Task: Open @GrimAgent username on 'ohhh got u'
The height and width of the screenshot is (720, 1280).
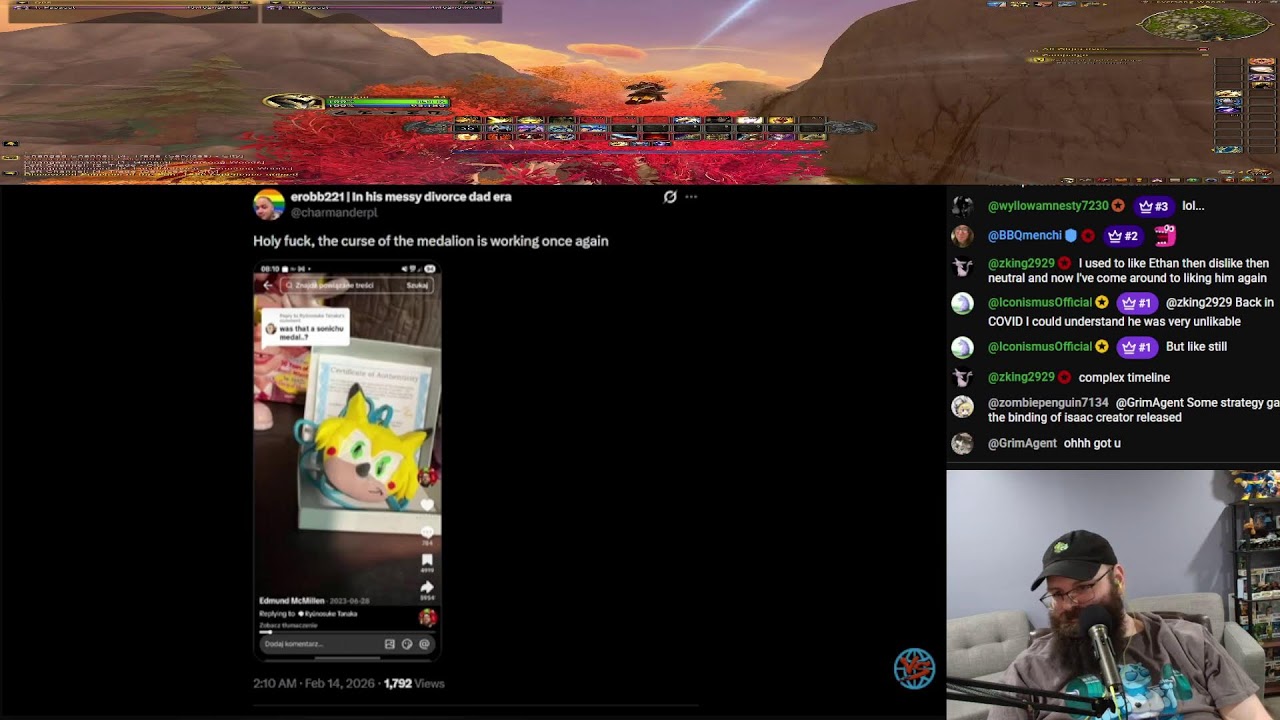Action: point(1022,444)
